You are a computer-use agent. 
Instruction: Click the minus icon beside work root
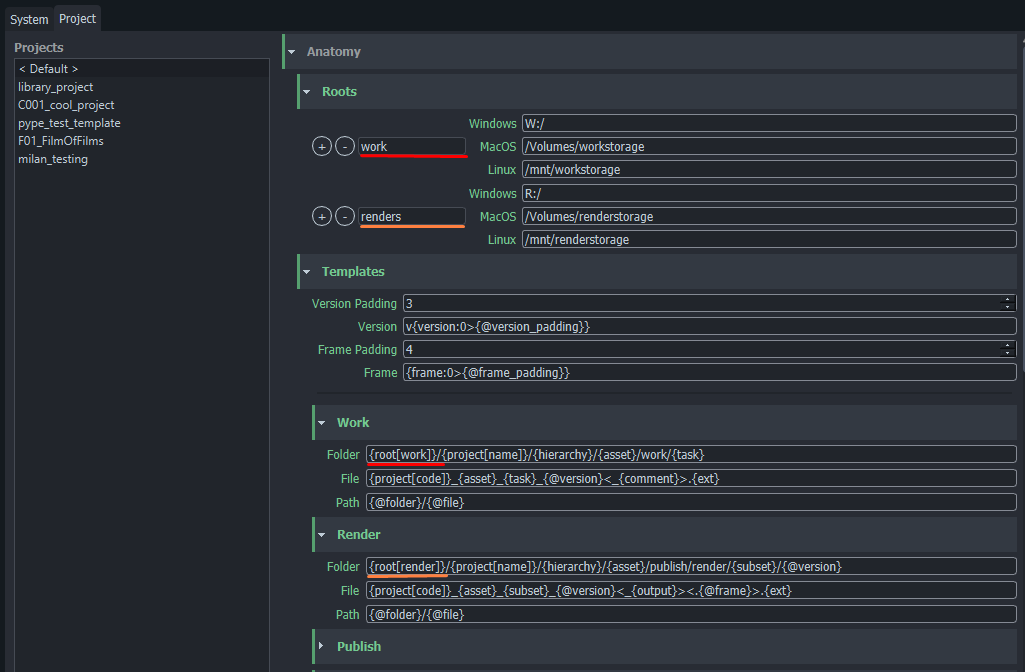(345, 147)
